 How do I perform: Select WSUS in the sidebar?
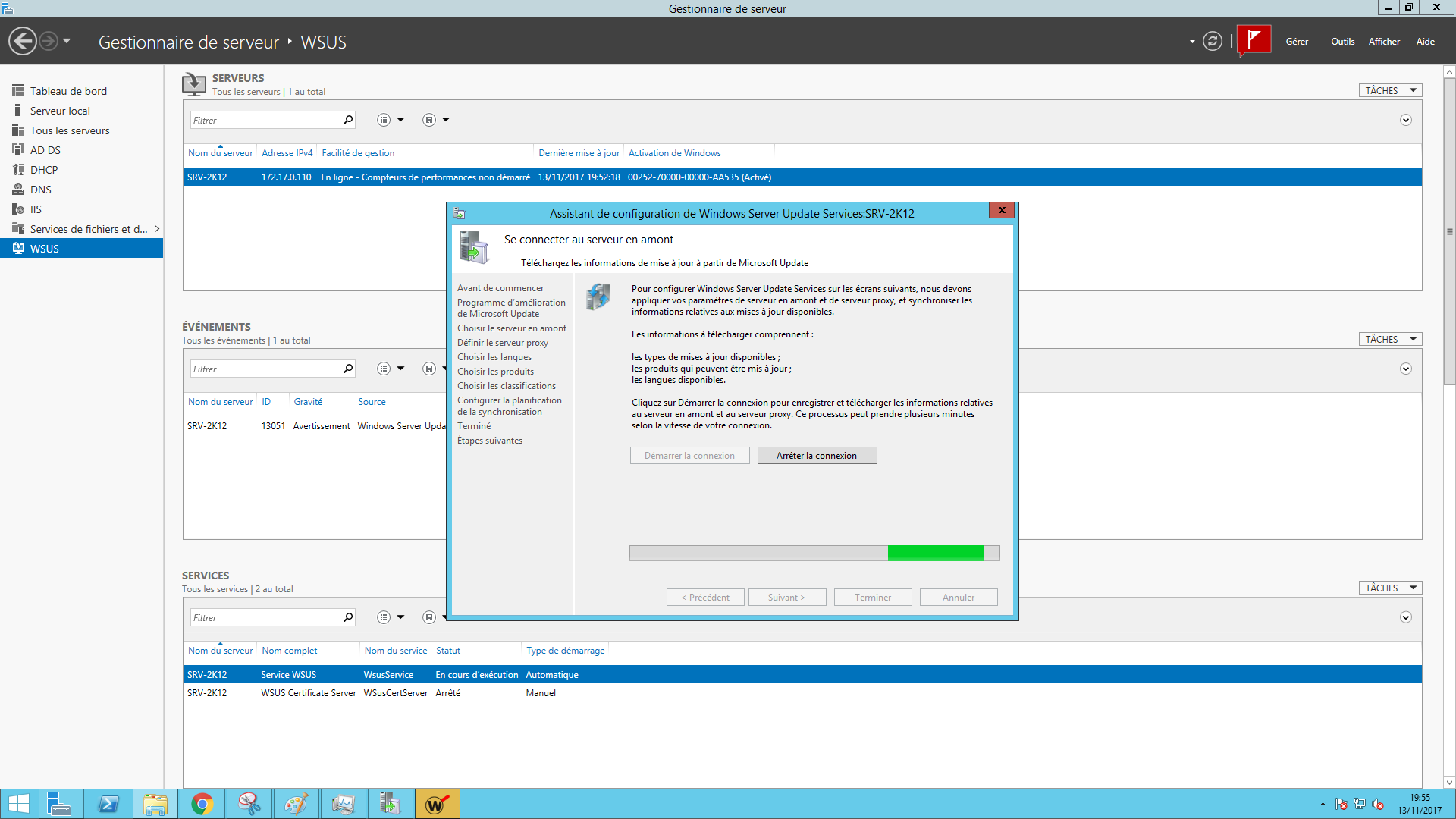click(81, 249)
